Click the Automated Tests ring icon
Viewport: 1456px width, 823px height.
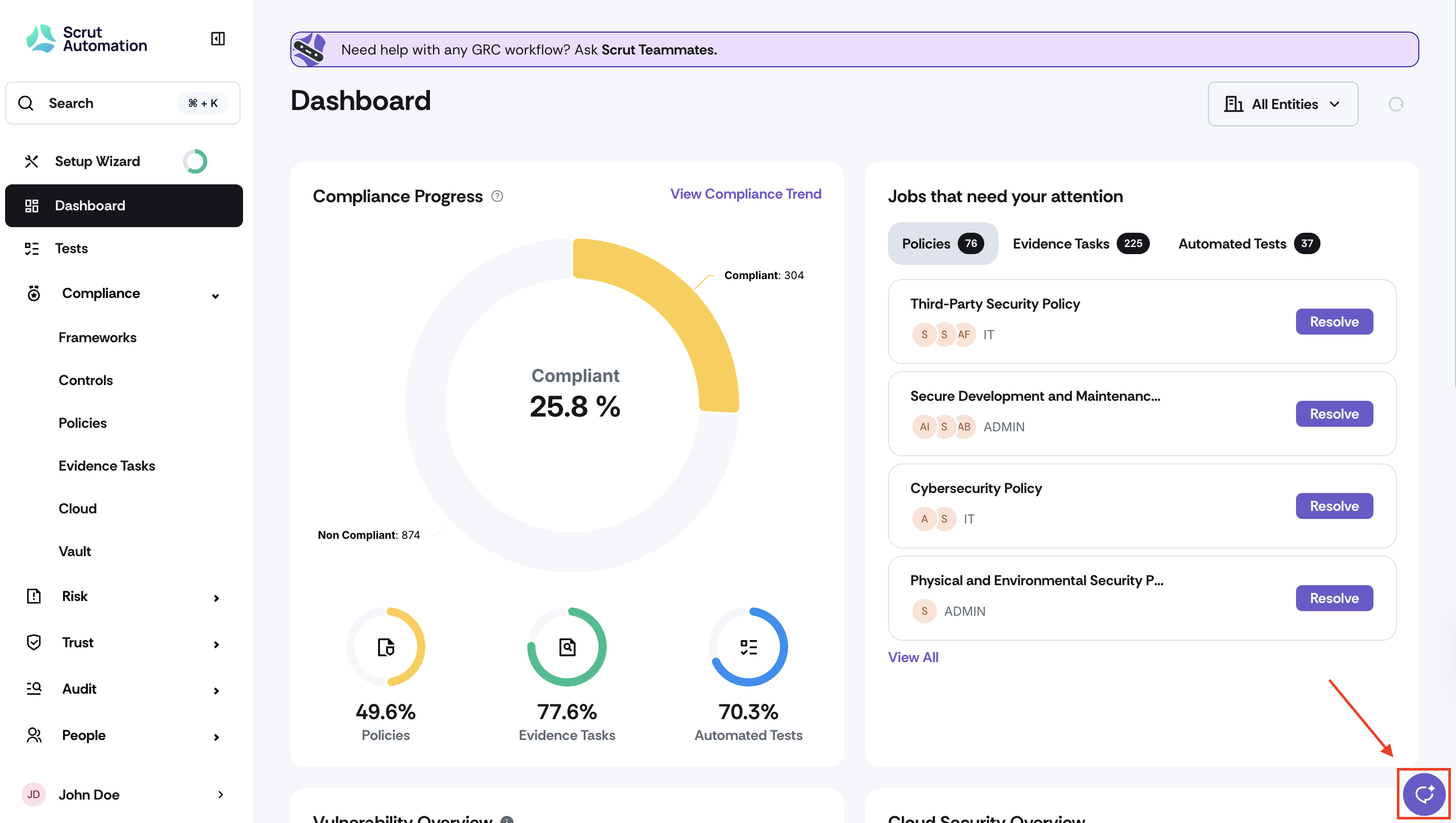tap(748, 647)
